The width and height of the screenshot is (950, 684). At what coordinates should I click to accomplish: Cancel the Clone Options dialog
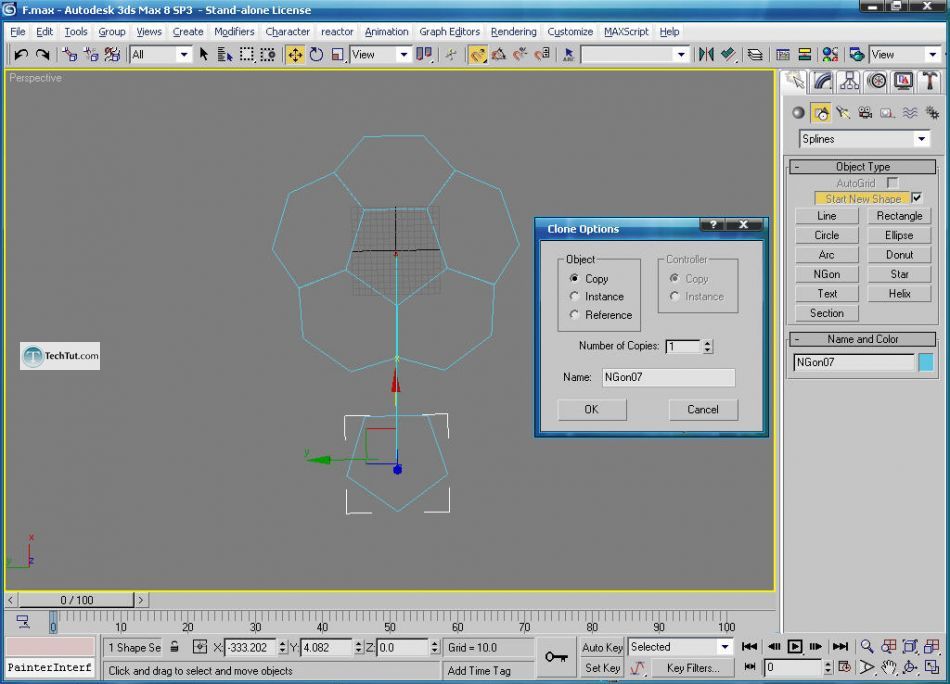point(703,410)
